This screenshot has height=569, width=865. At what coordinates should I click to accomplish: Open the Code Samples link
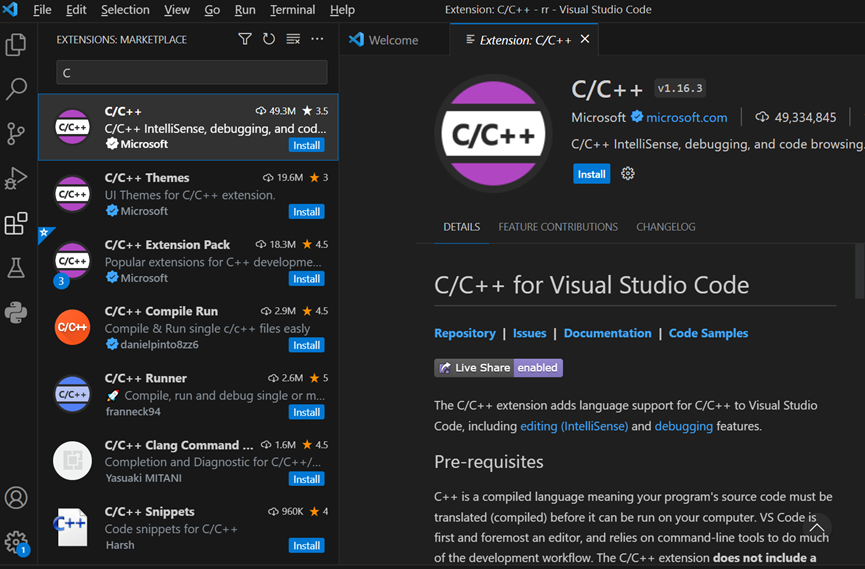pyautogui.click(x=708, y=333)
